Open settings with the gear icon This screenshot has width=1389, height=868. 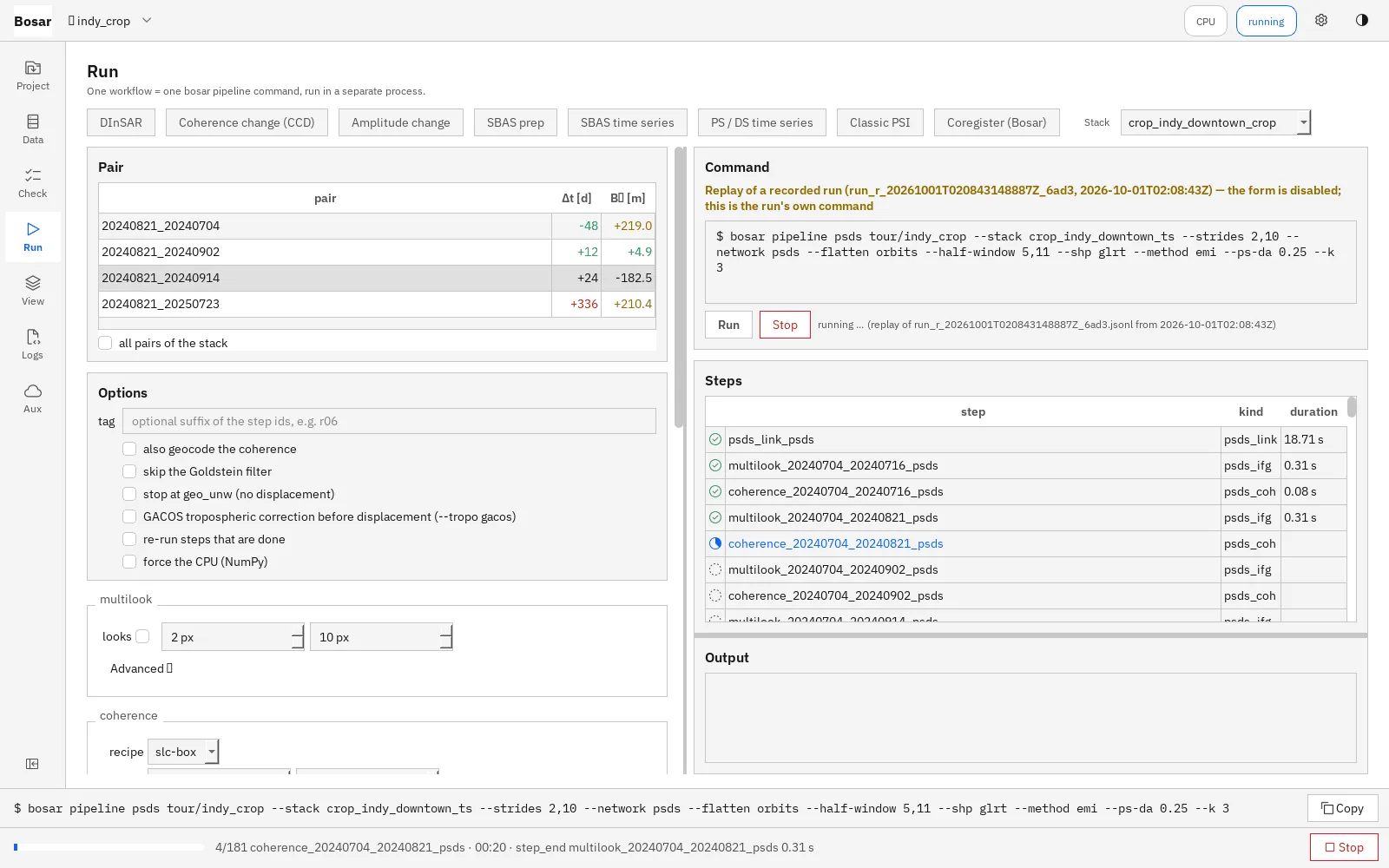[x=1321, y=20]
